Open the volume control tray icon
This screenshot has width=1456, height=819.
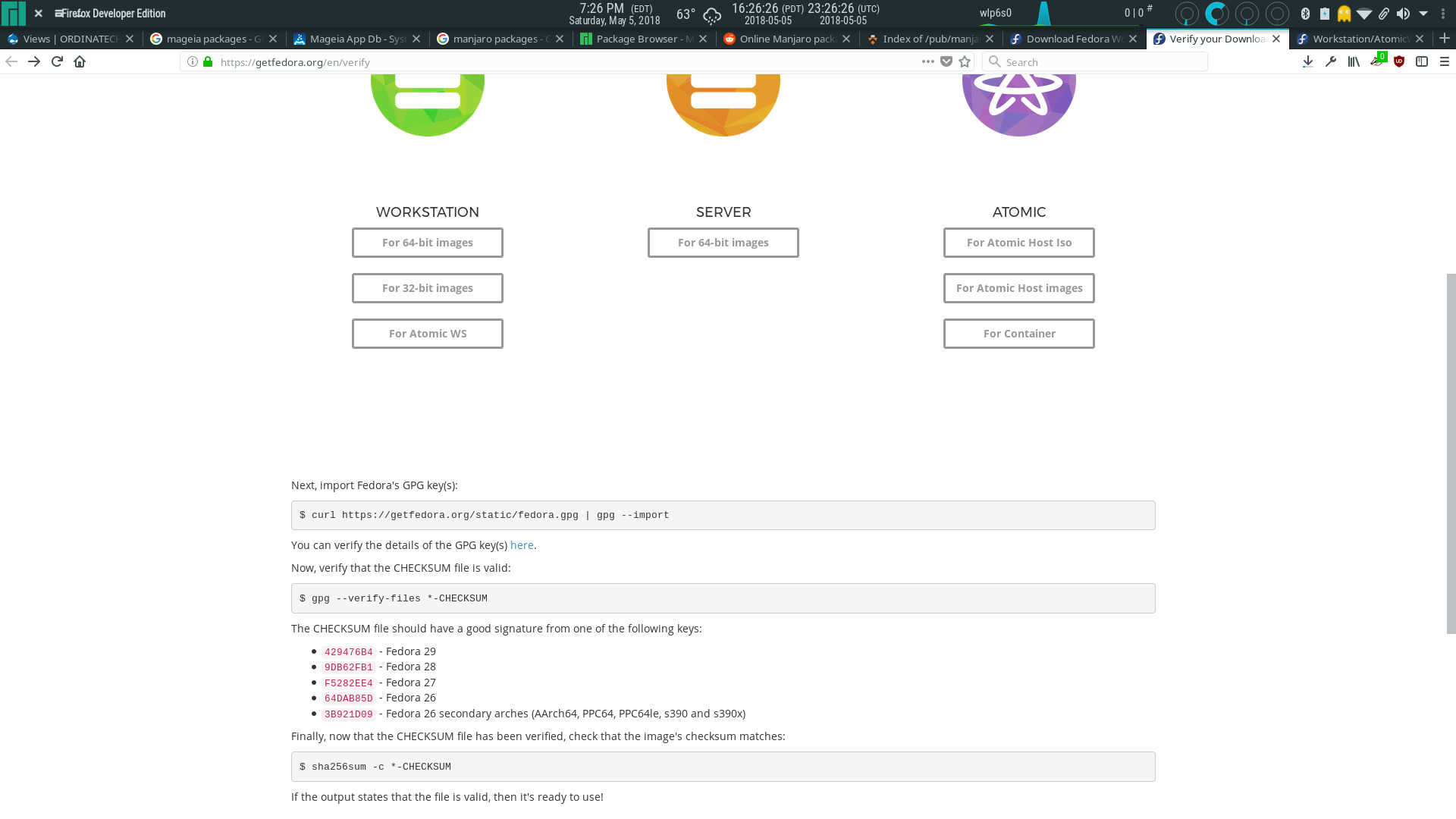(x=1403, y=14)
